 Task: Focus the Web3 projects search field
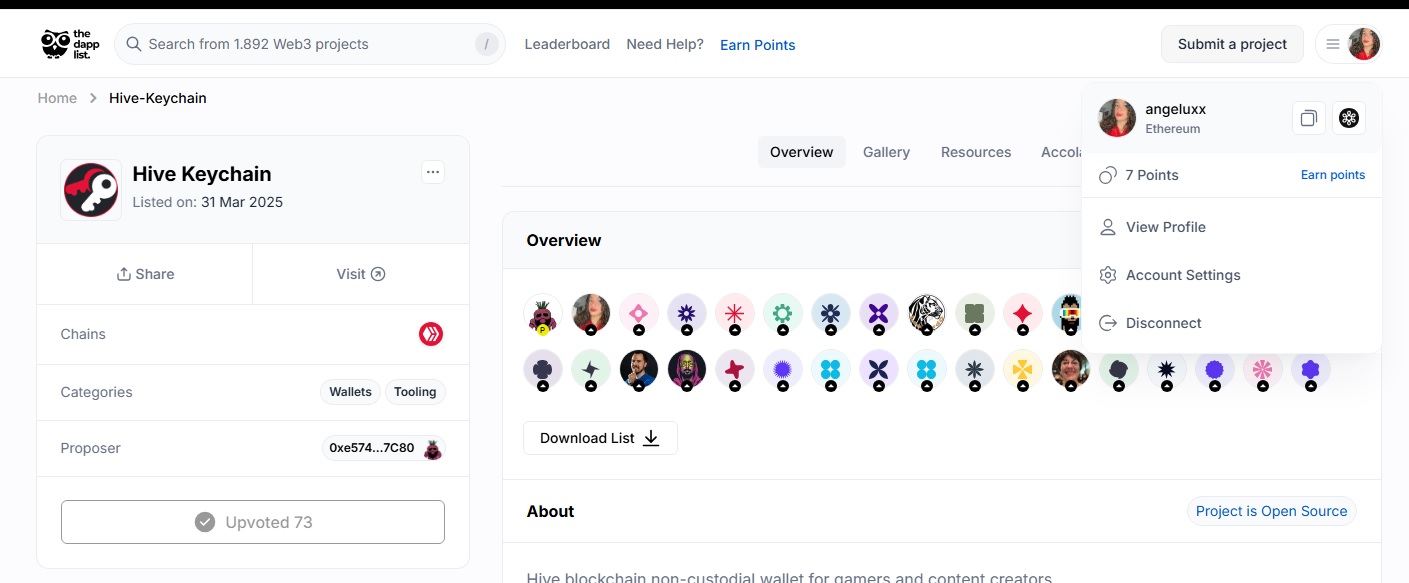(310, 44)
